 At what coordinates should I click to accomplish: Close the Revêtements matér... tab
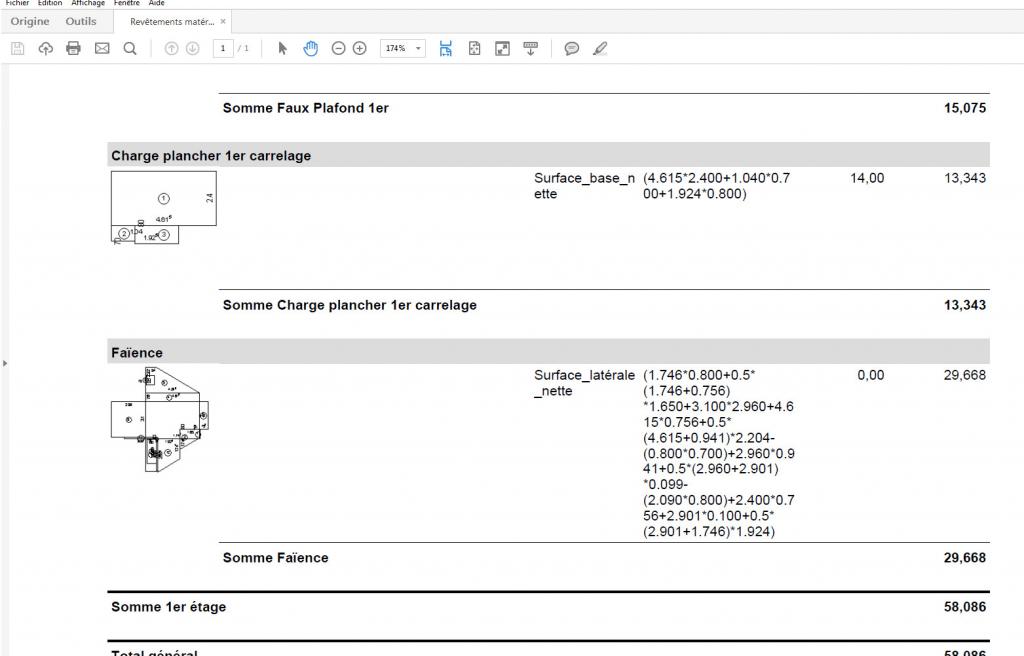[x=223, y=22]
